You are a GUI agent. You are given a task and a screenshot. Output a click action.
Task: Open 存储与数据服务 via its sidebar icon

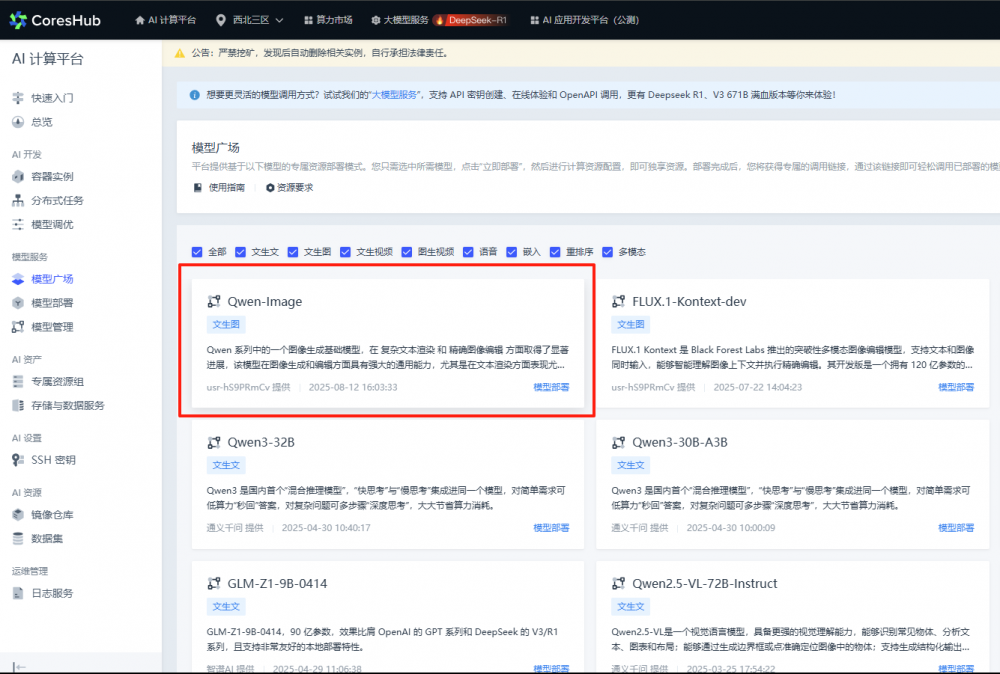point(18,406)
